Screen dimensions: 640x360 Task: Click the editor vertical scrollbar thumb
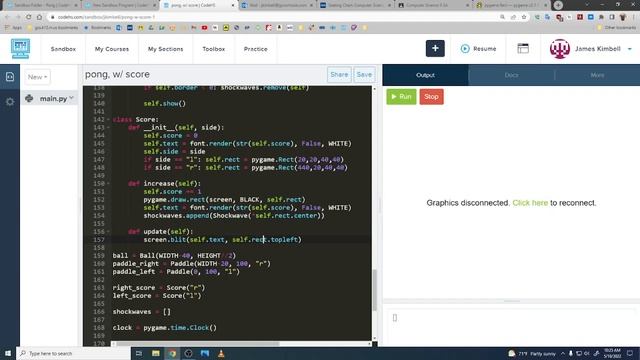click(x=375, y=290)
